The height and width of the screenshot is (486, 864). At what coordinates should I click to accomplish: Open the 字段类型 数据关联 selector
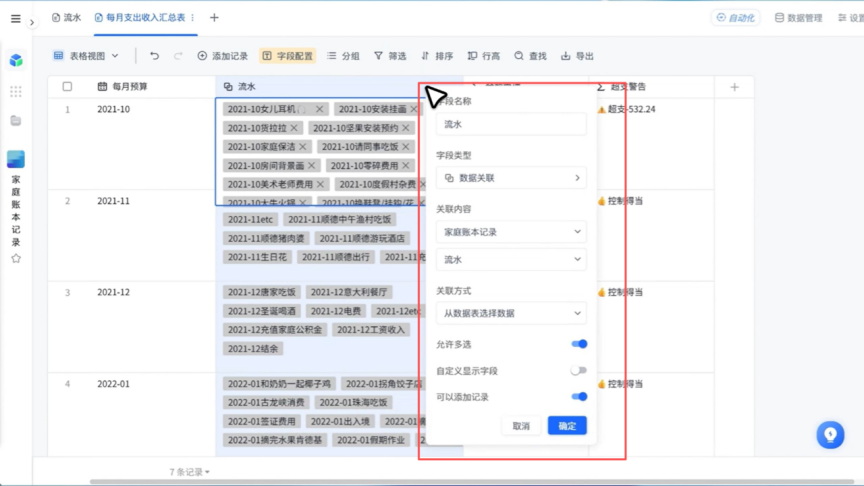pos(511,178)
